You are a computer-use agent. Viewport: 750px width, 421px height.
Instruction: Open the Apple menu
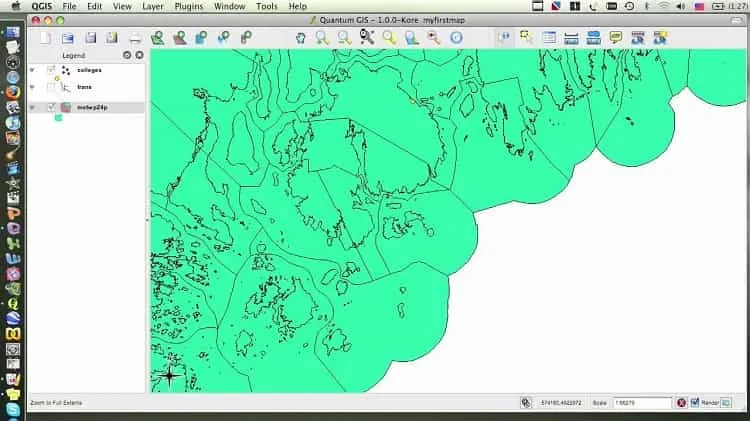point(15,6)
